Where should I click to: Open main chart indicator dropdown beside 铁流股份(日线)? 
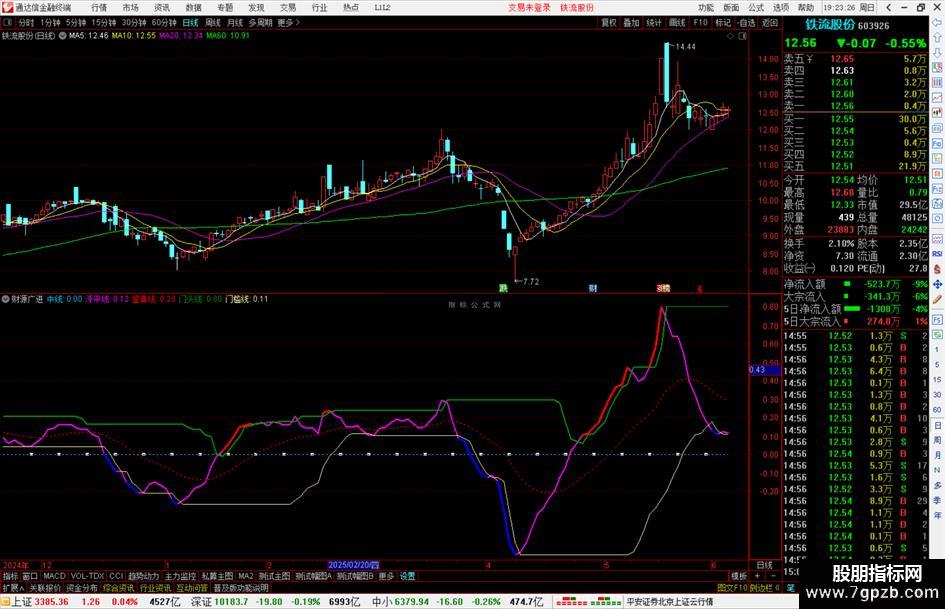pyautogui.click(x=62, y=36)
